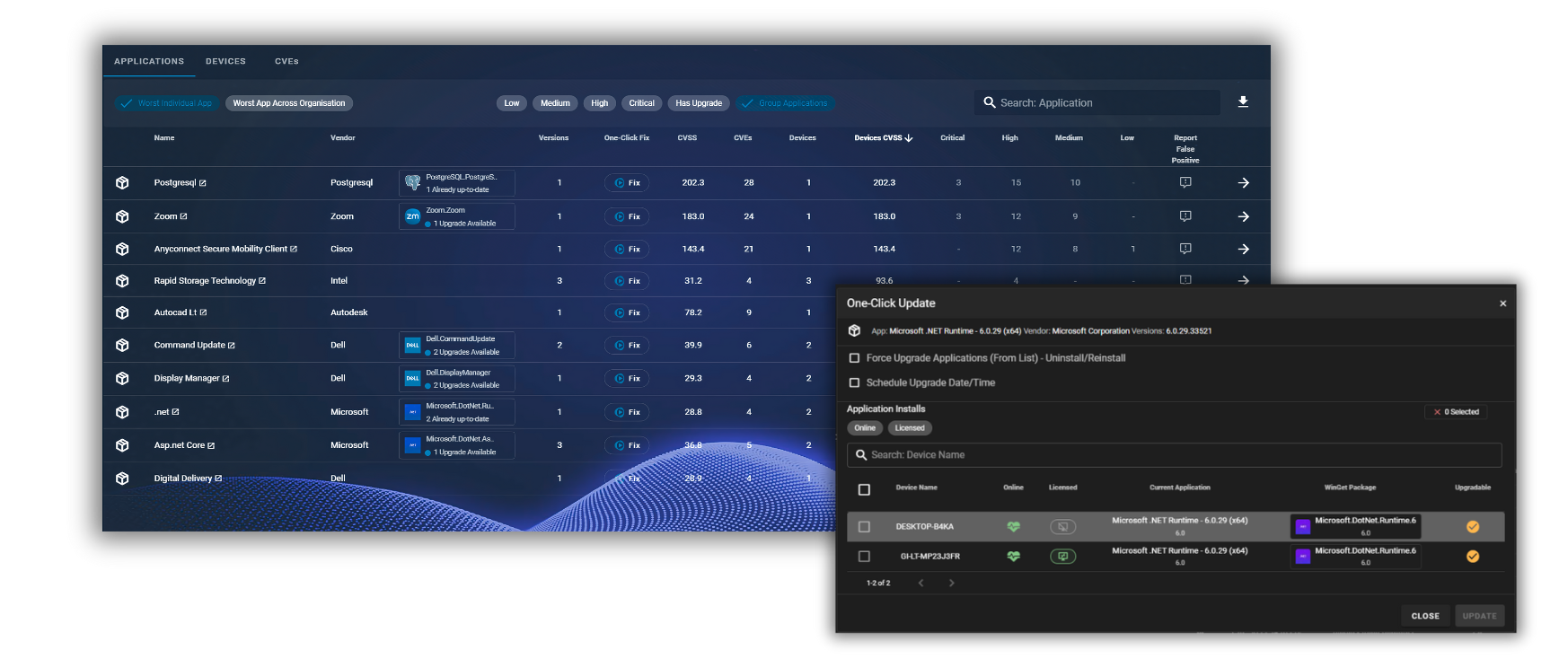1568x659 pixels.
Task: Report false positive for Zoom
Action: 1185,216
